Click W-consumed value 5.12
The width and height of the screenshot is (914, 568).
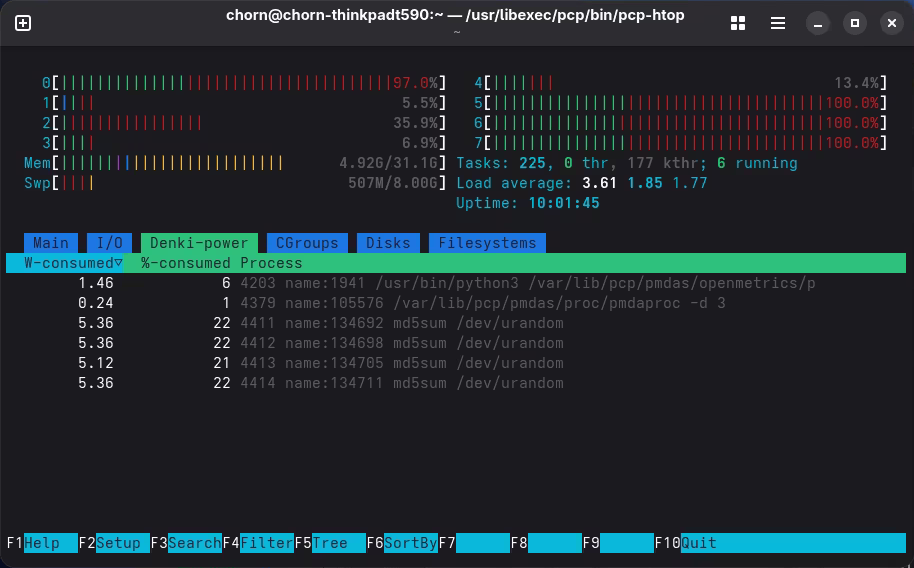point(96,363)
